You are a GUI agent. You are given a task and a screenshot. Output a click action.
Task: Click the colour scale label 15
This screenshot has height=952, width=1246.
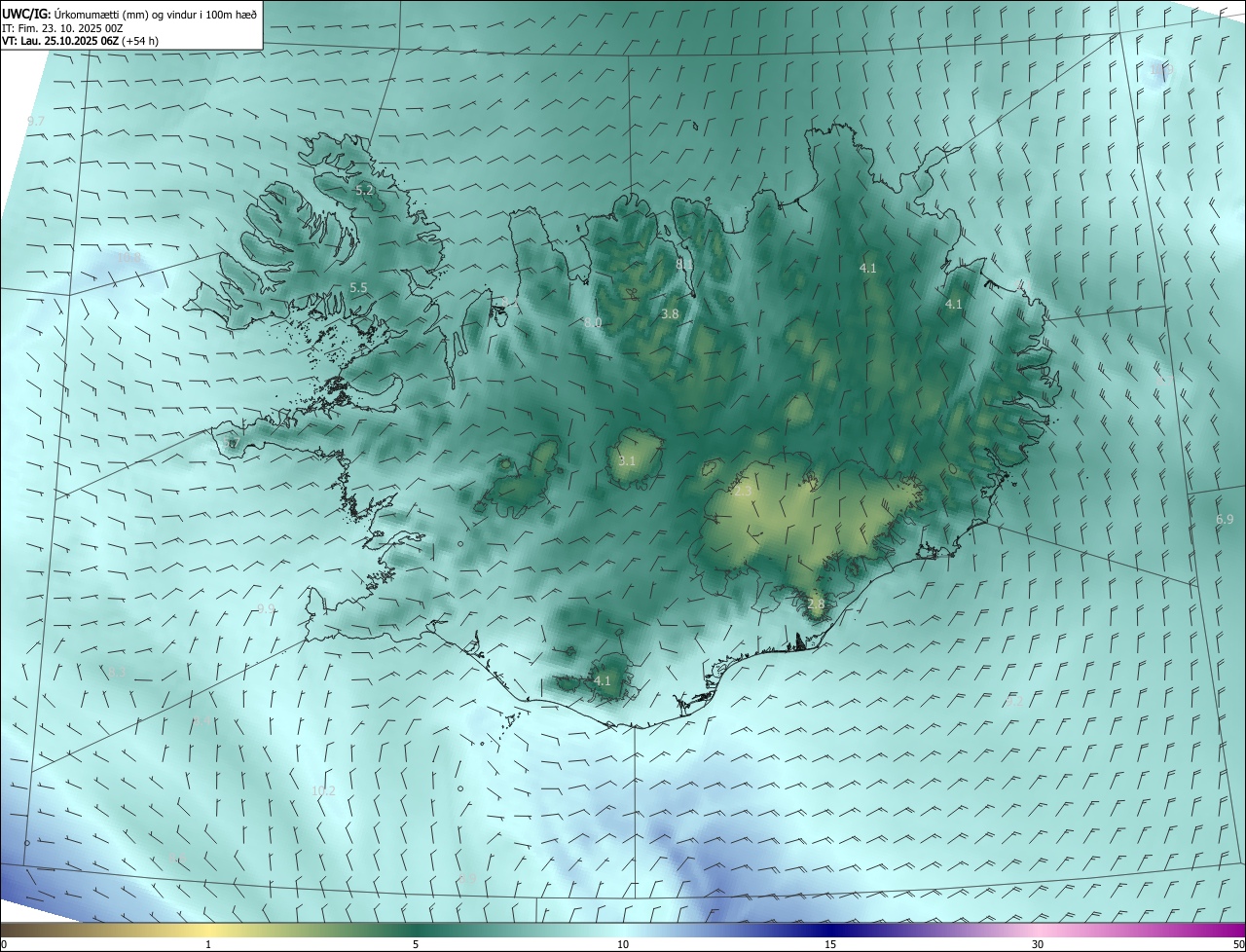point(830,944)
